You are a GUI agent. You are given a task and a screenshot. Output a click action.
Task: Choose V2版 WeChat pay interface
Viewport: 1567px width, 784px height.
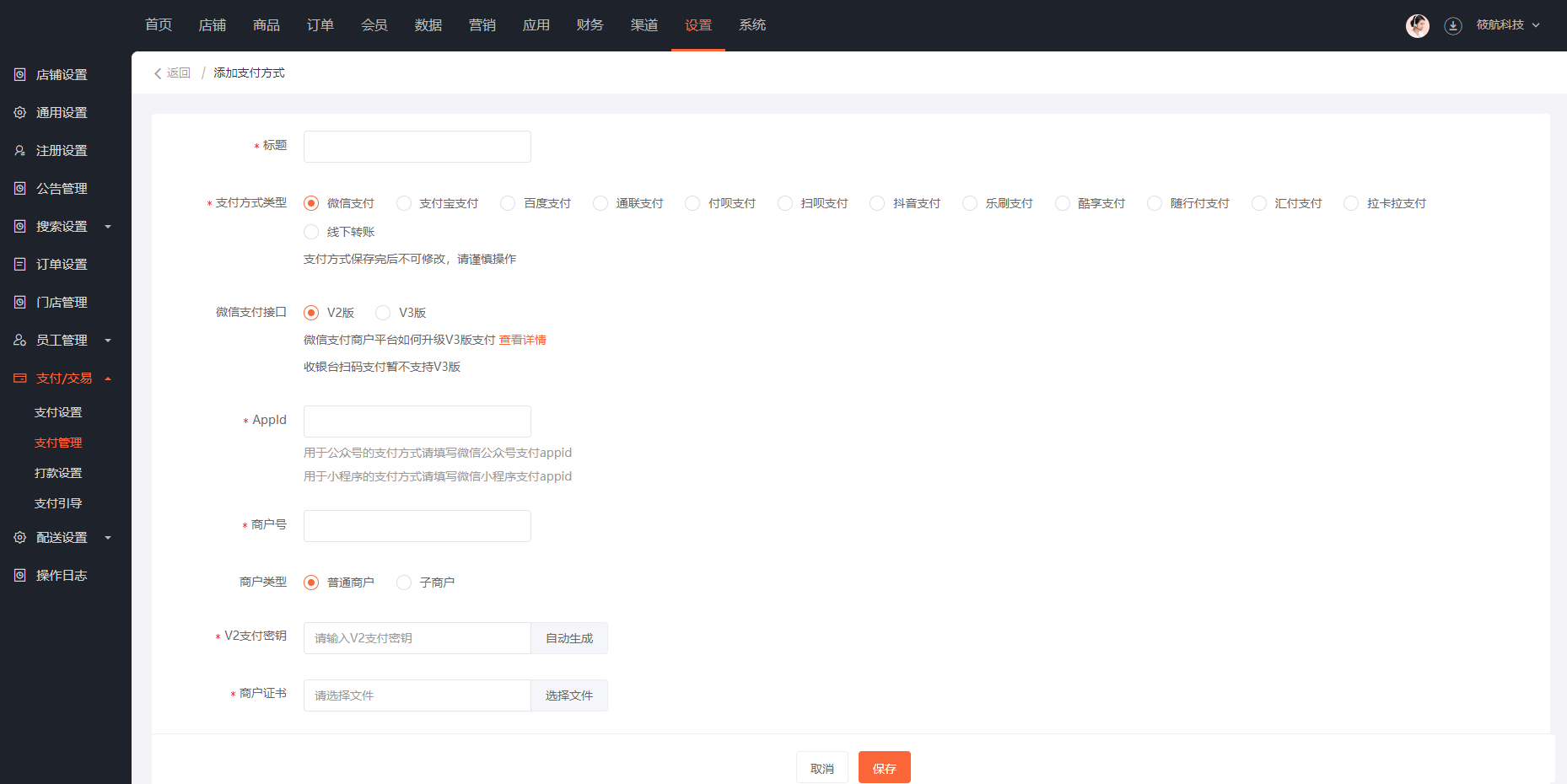[x=311, y=313]
